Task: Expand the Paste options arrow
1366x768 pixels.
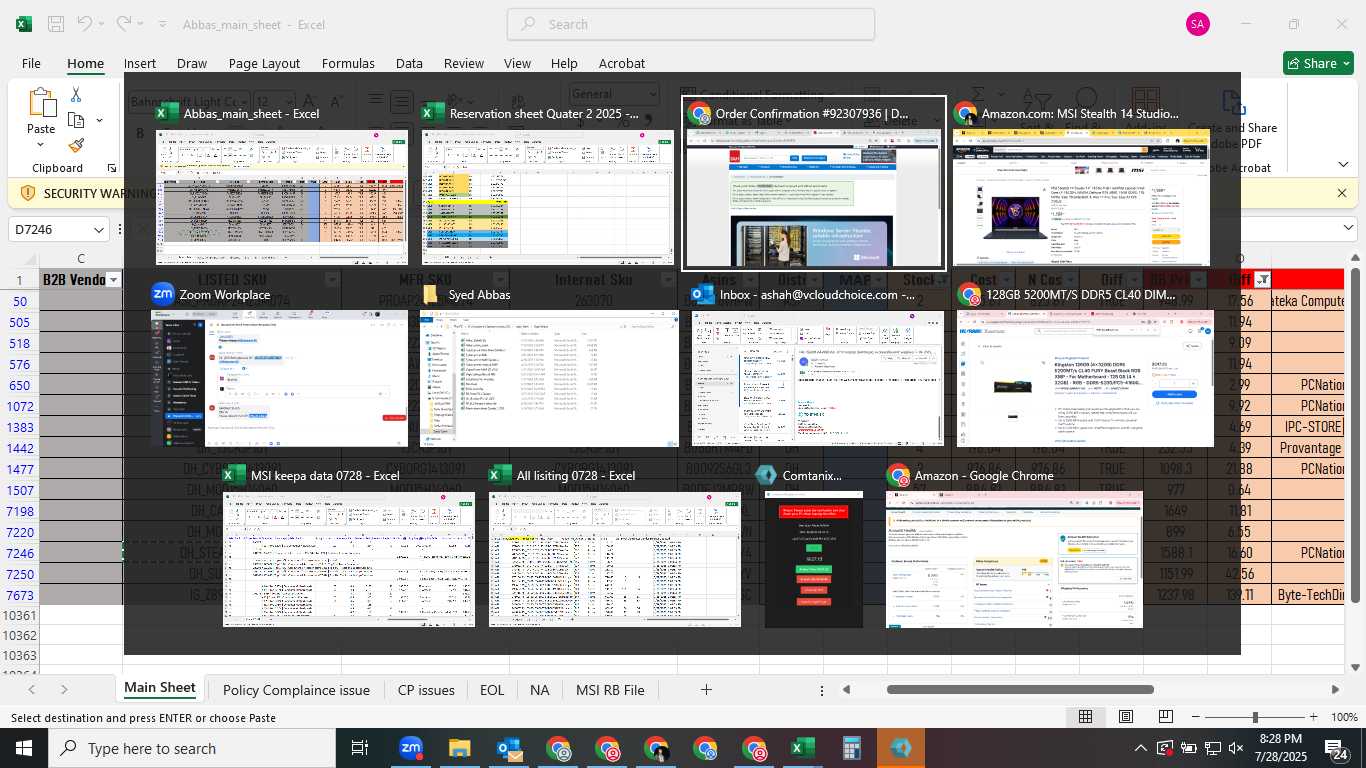Action: pyautogui.click(x=41, y=145)
